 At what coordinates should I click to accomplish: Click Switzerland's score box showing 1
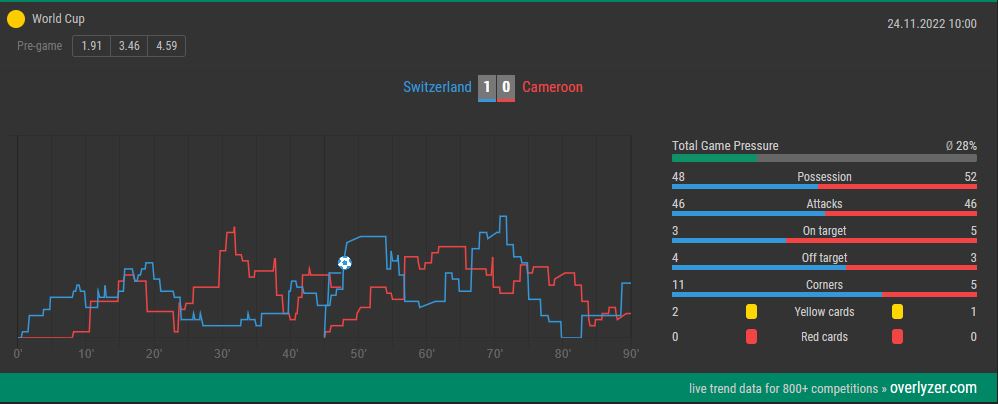point(487,88)
